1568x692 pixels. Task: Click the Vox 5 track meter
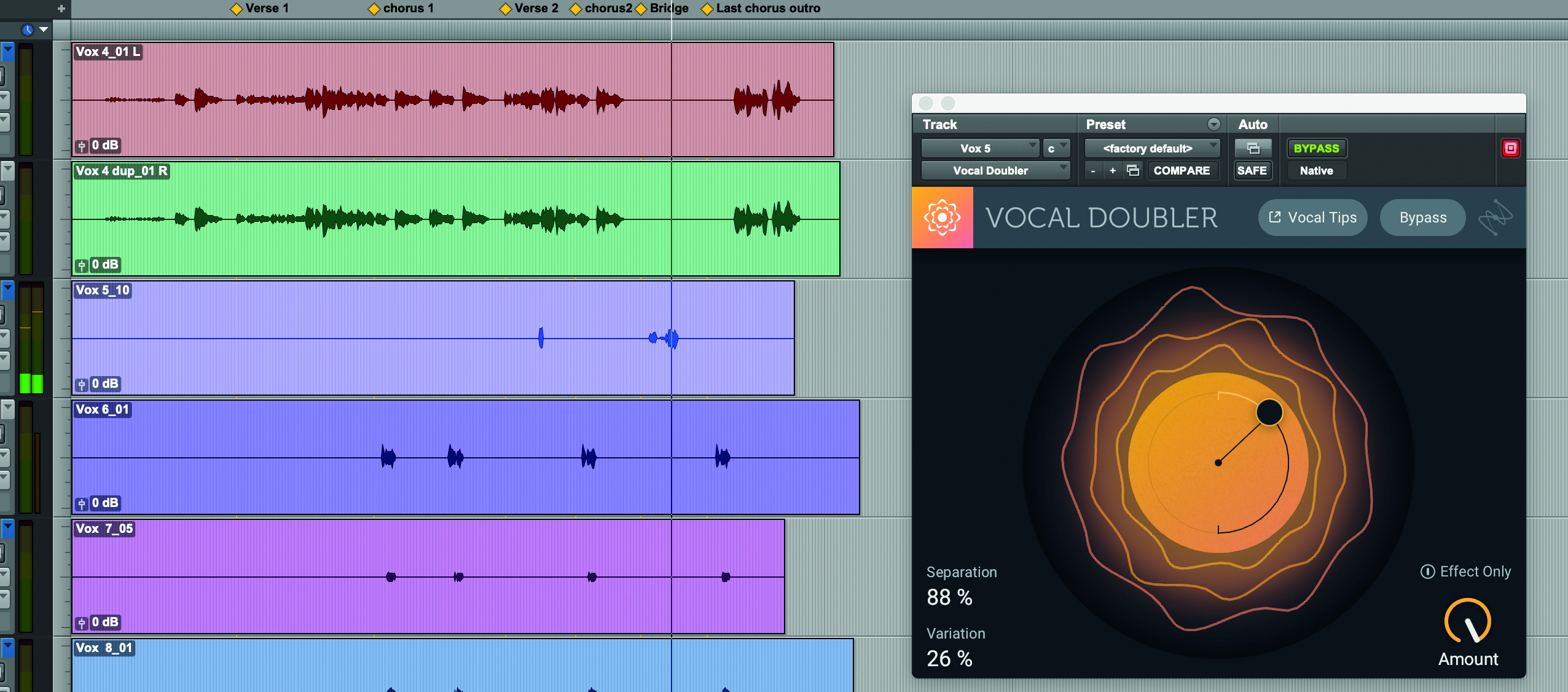pos(31,338)
